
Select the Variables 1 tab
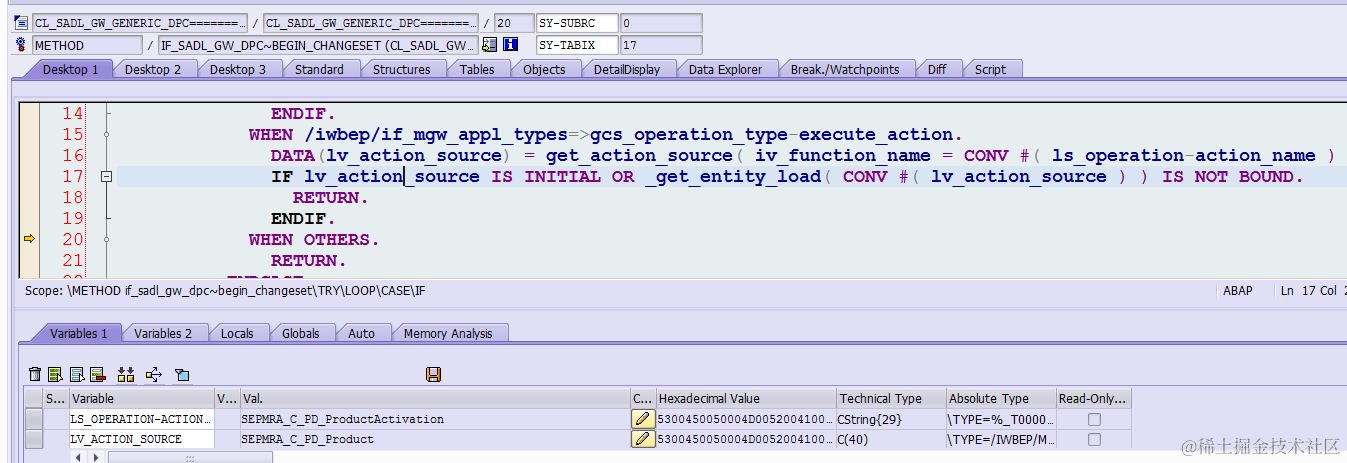79,333
